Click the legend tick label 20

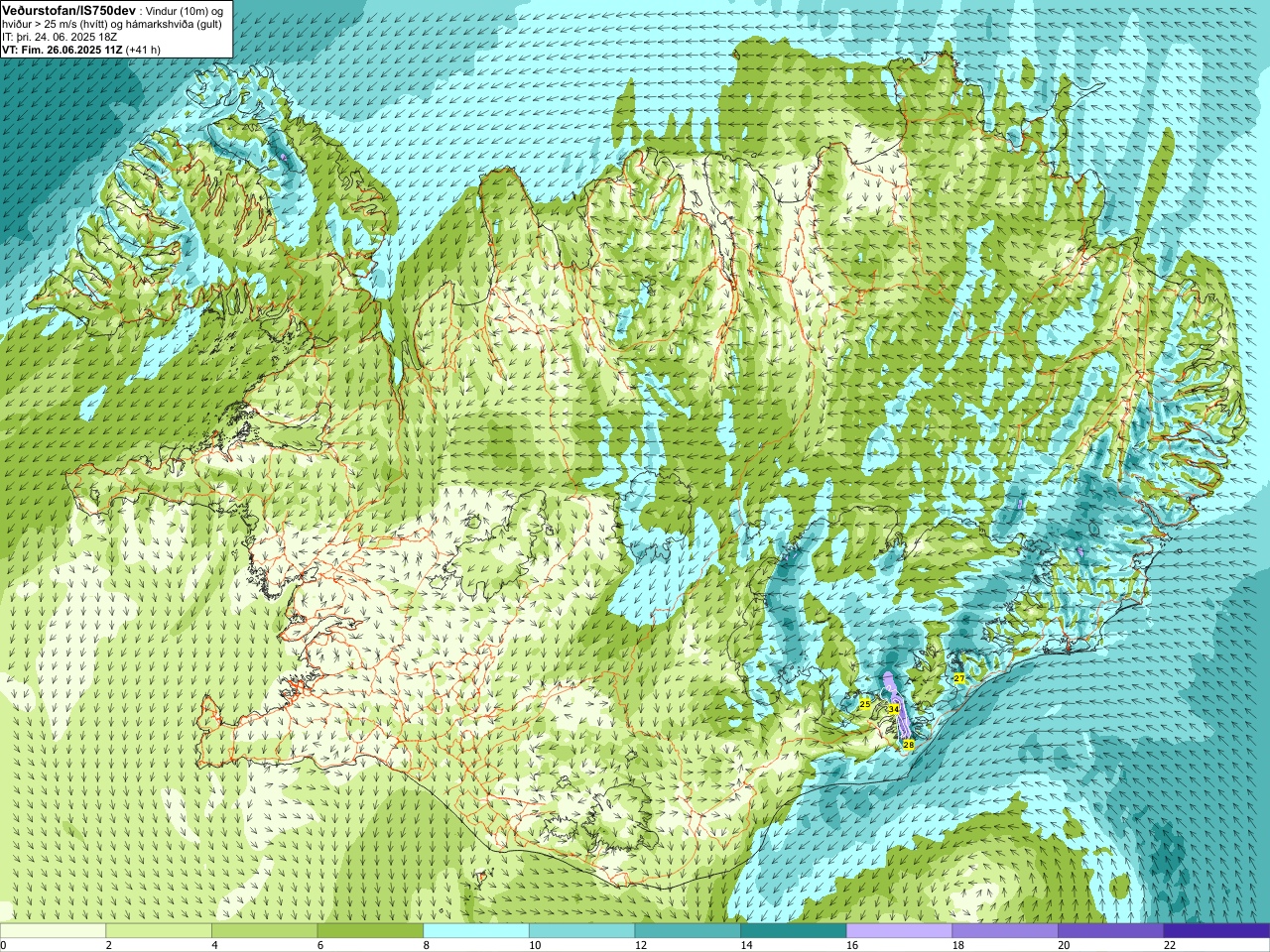click(1064, 945)
